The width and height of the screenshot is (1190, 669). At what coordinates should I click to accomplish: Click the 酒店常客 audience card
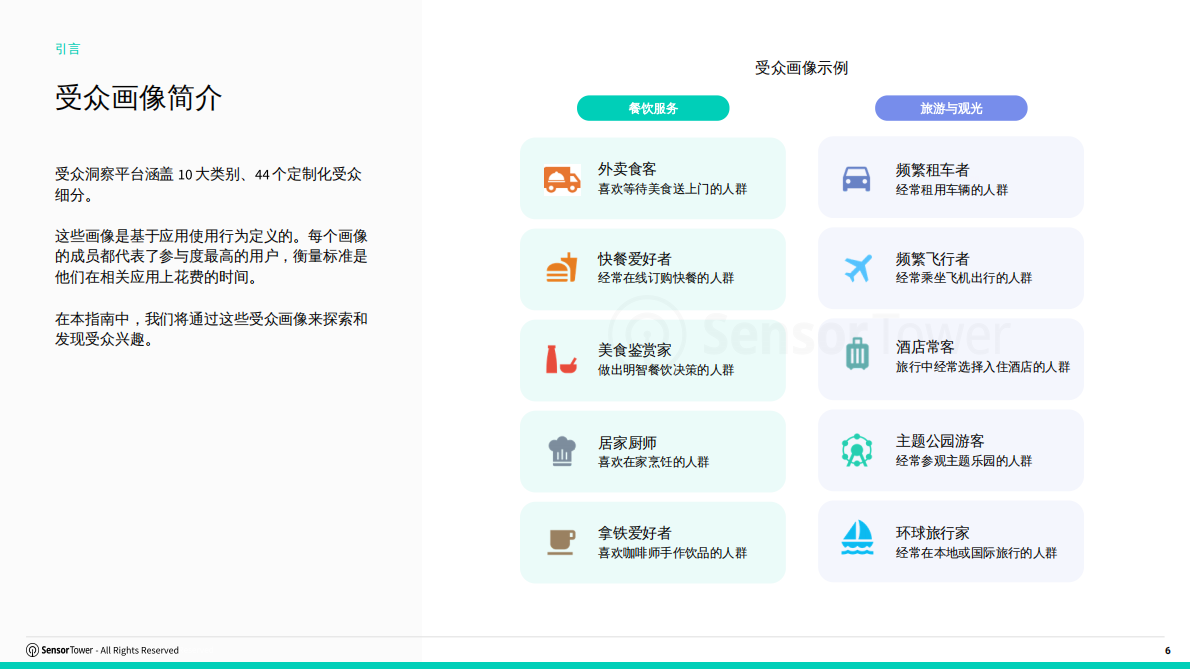(x=951, y=359)
